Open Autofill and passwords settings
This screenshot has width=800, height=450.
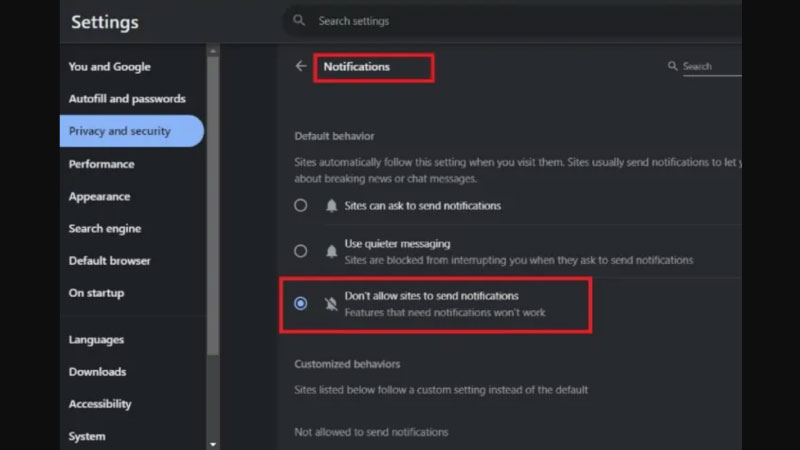[x=127, y=99]
